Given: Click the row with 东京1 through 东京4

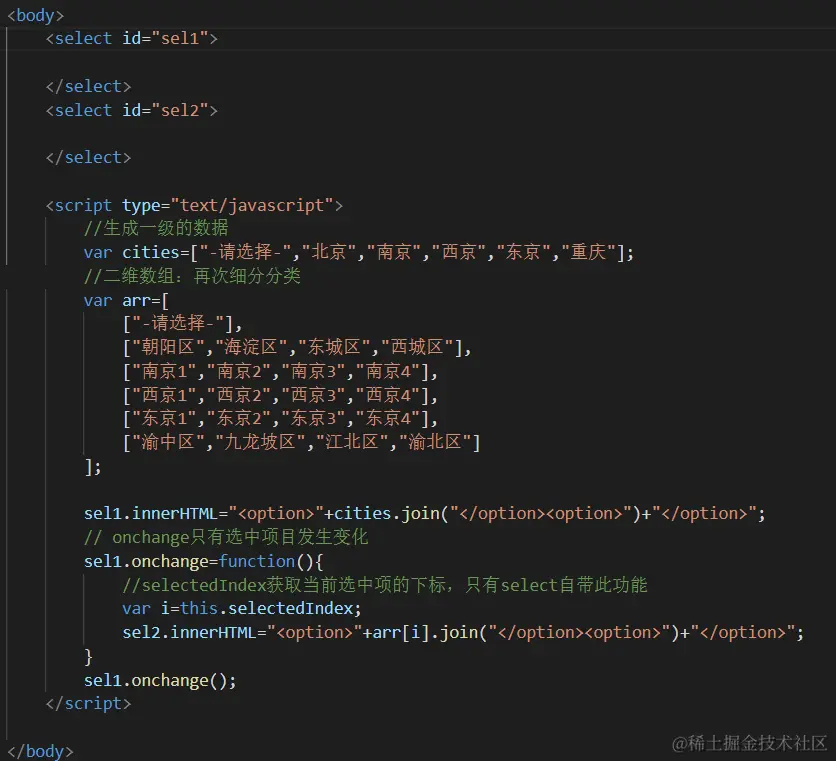Looking at the screenshot, I should pyautogui.click(x=280, y=418).
